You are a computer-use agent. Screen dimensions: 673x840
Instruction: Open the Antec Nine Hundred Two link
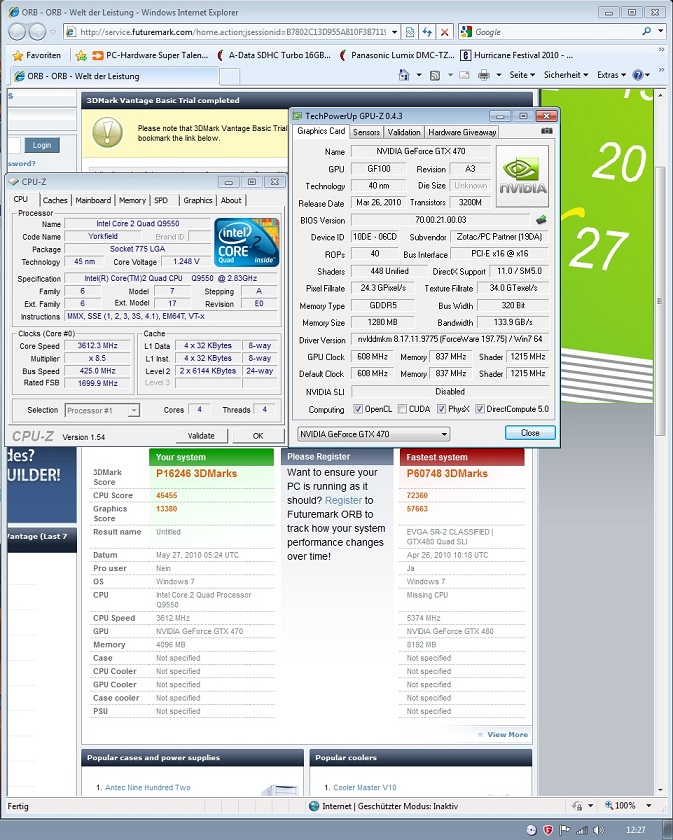click(x=147, y=788)
